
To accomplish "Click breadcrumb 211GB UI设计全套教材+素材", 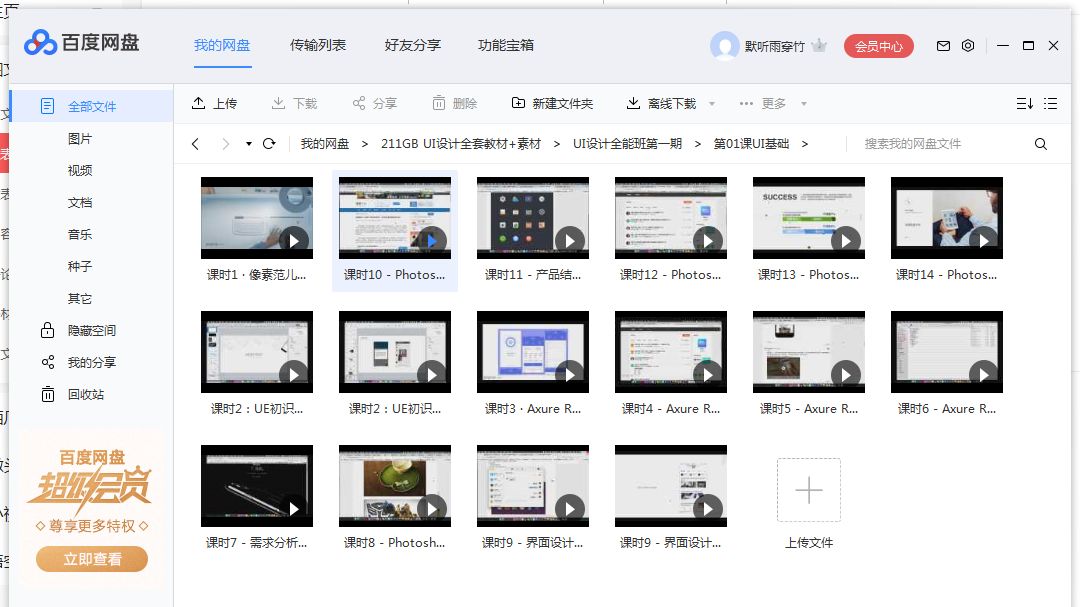I will point(461,144).
